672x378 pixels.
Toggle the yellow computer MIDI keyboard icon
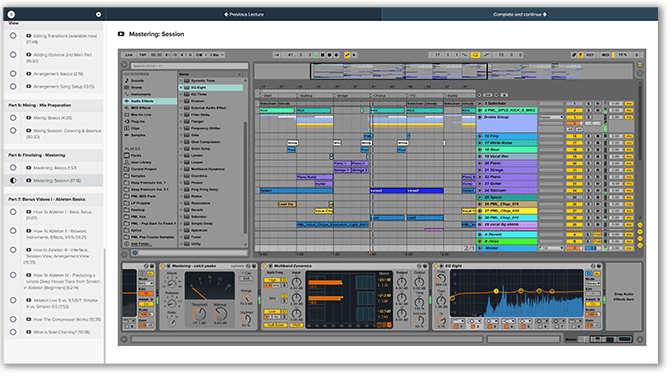[581, 55]
